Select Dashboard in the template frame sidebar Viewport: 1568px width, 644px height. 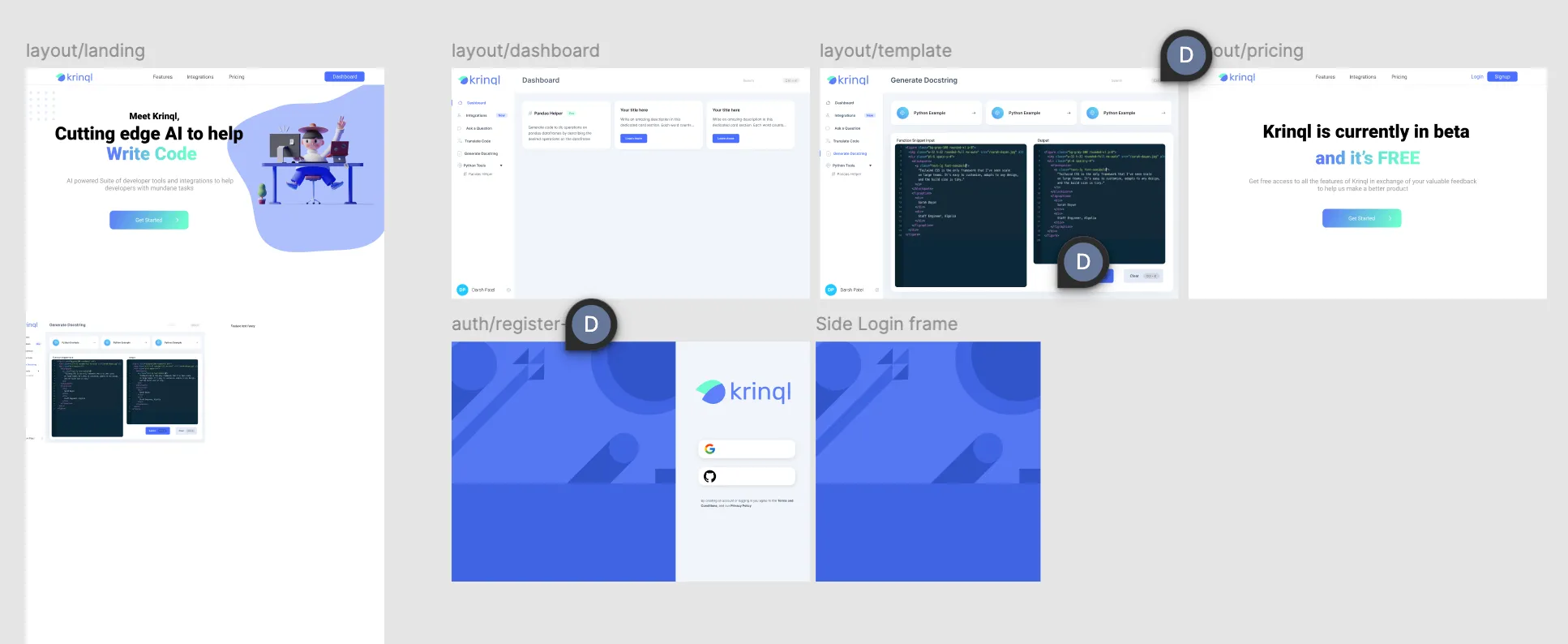tap(844, 103)
